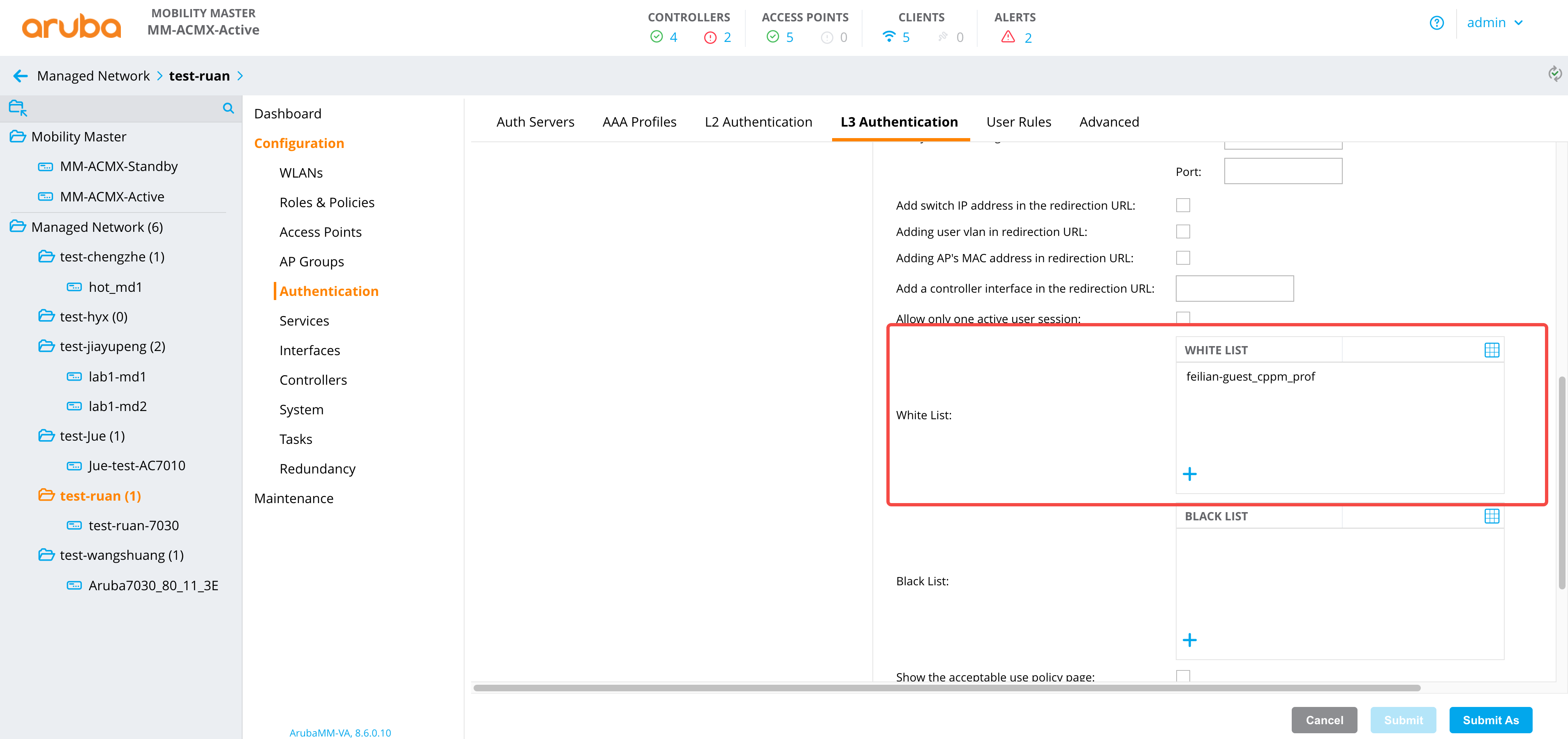This screenshot has width=1568, height=739.
Task: Toggle Allow only one active user session
Action: click(x=1183, y=317)
